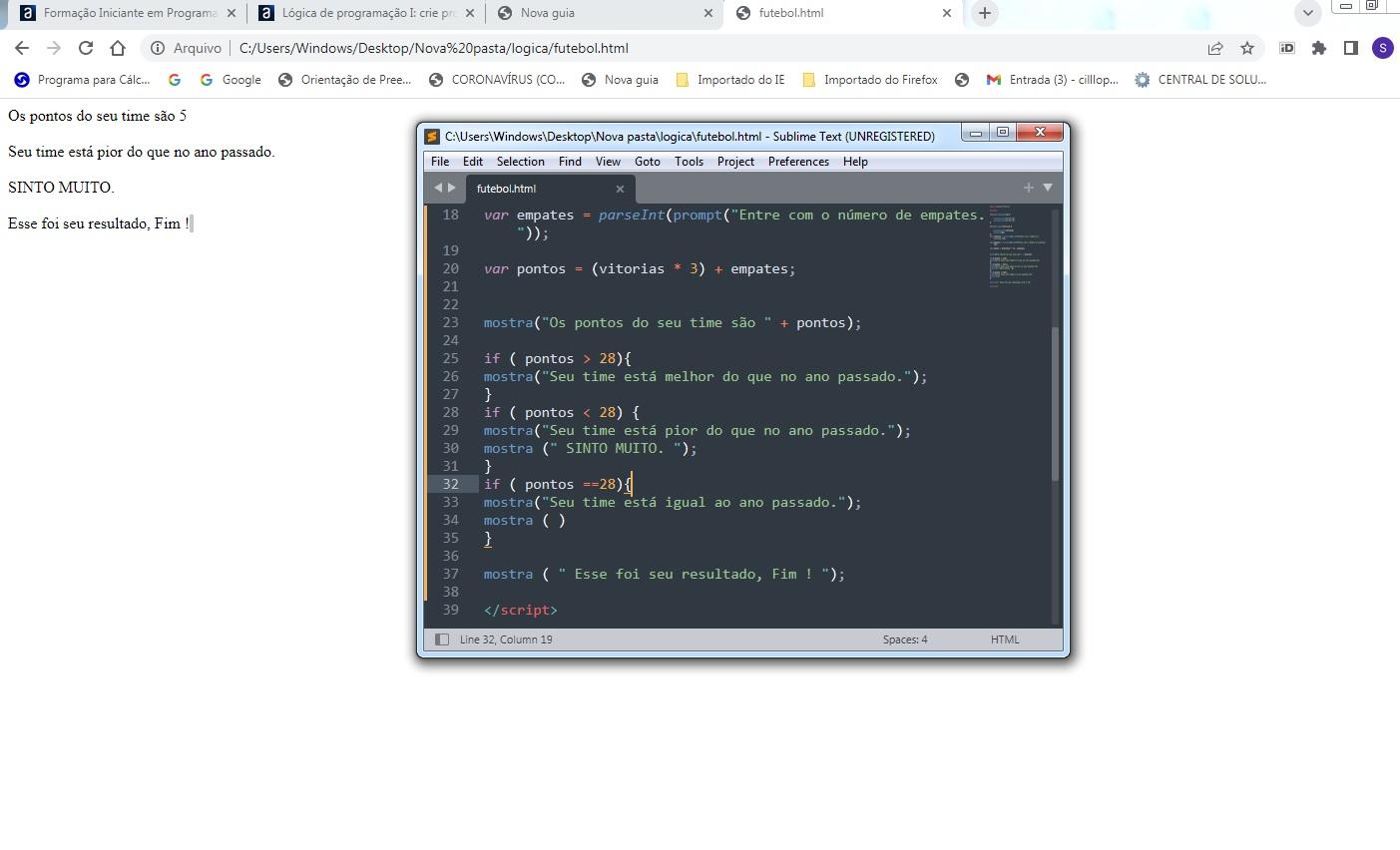Open Sublime Text File menu
1400x850 pixels.
tap(440, 162)
